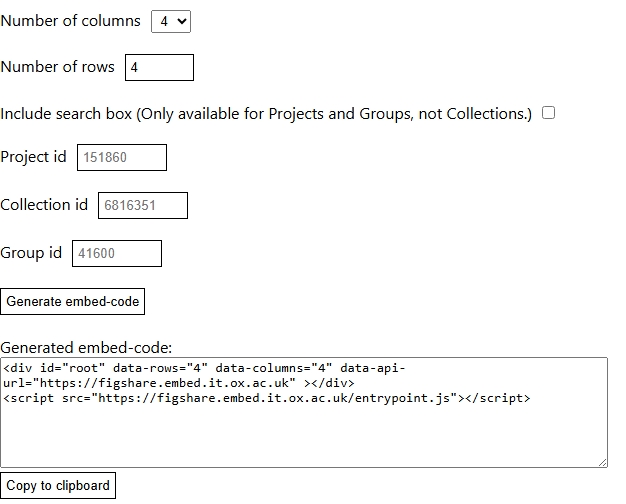Screen dimensions: 626x504
Task: Grab the textarea resize handle
Action: pos(603,462)
